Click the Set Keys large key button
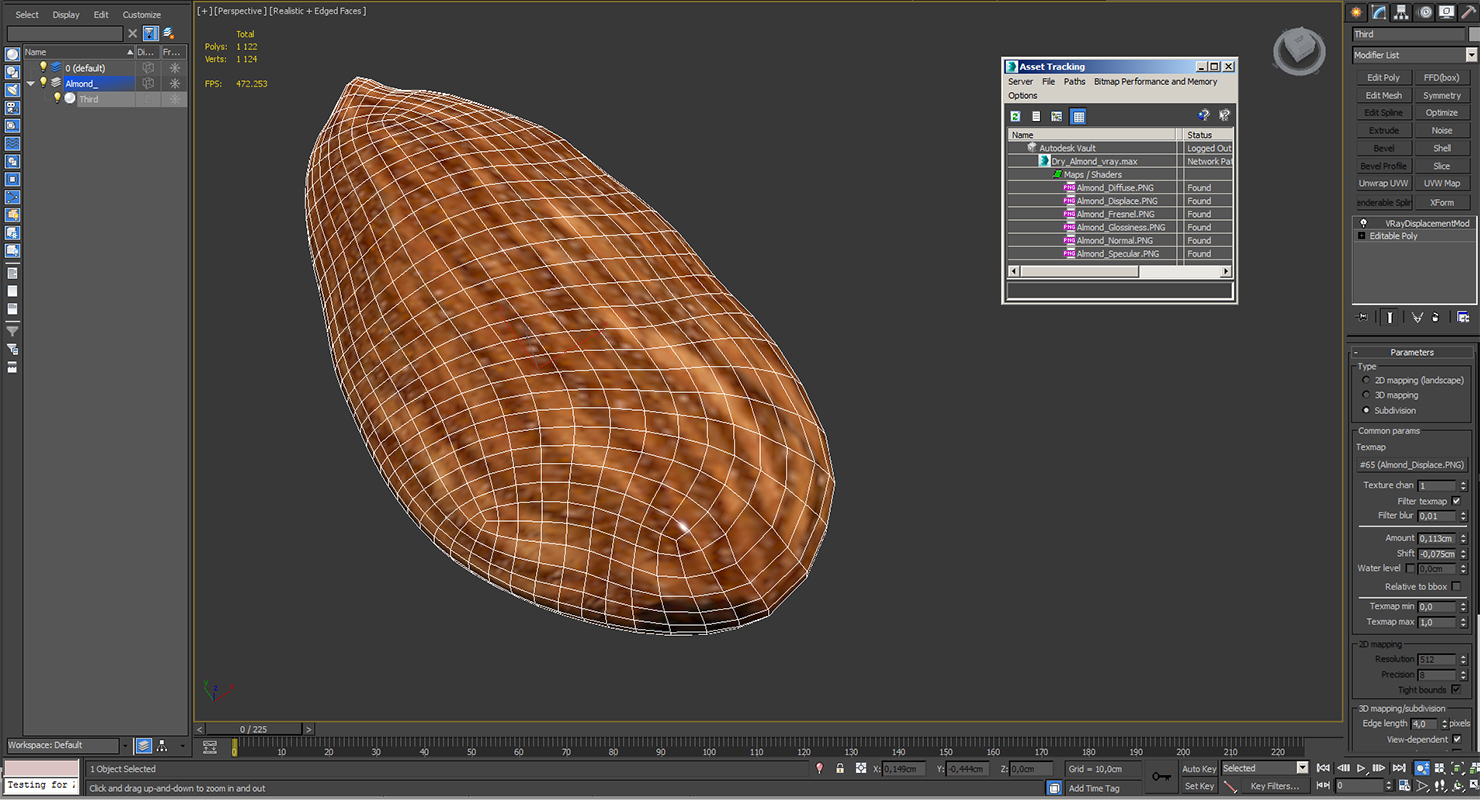1480x800 pixels. 1161,776
